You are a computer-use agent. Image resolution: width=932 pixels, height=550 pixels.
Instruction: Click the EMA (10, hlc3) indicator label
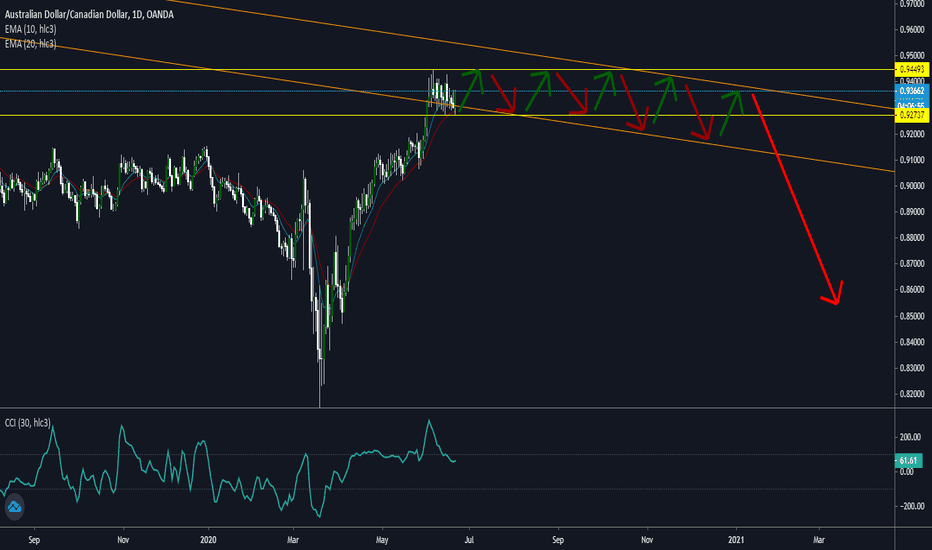[x=30, y=29]
